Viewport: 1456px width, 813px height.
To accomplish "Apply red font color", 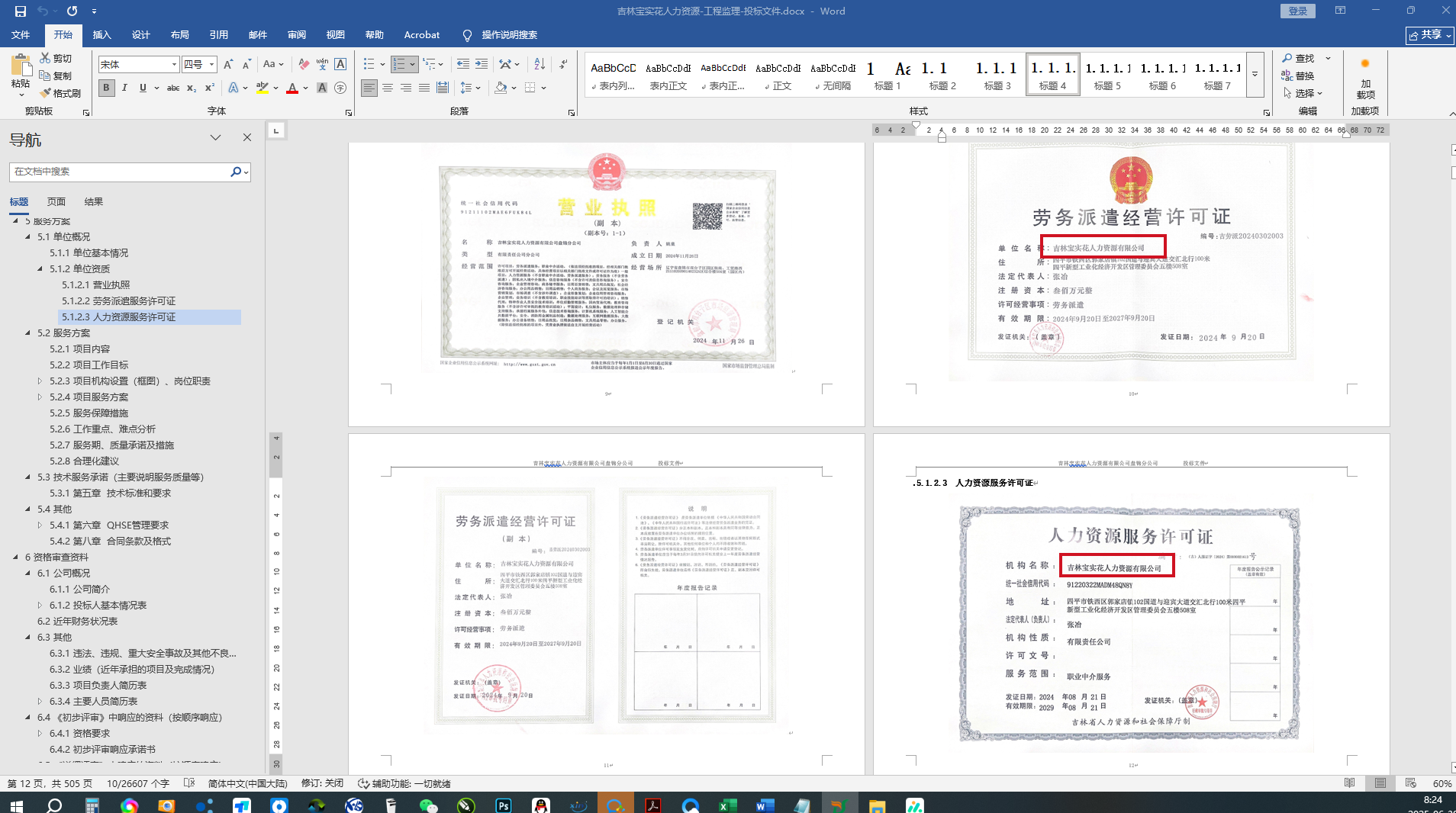I will 292,88.
